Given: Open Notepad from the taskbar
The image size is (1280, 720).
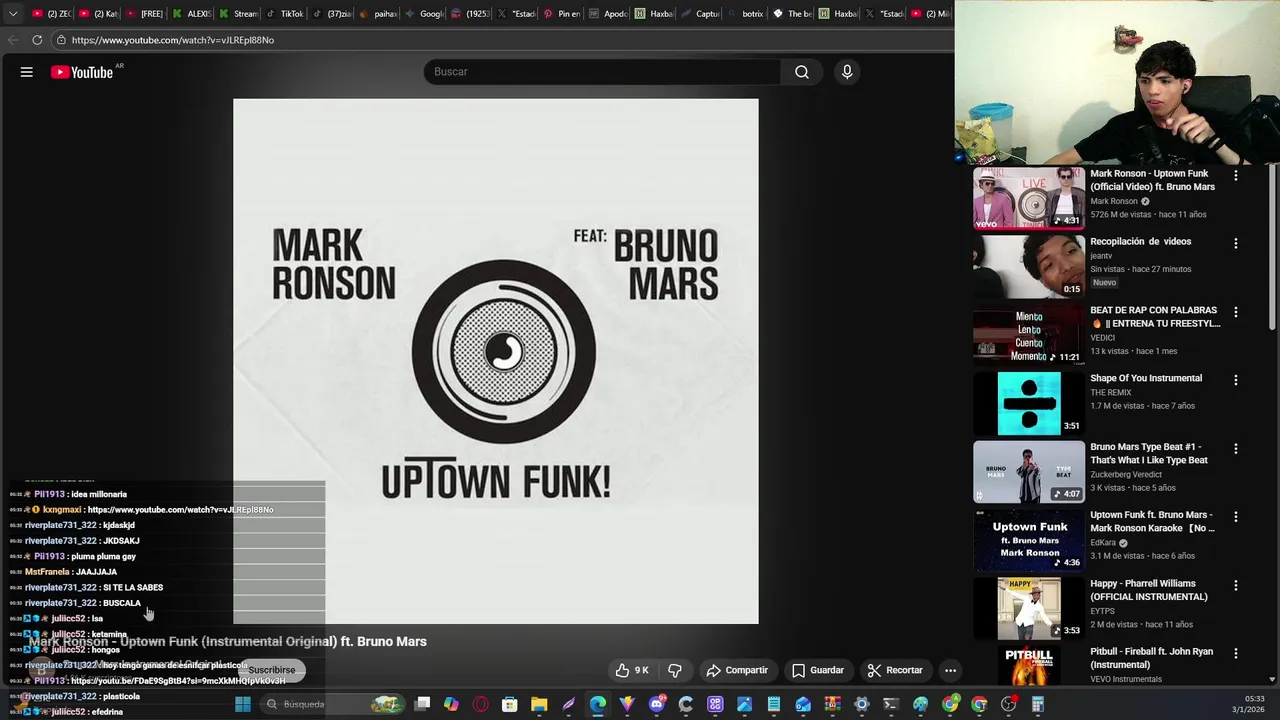Looking at the screenshot, I should click(x=774, y=704).
